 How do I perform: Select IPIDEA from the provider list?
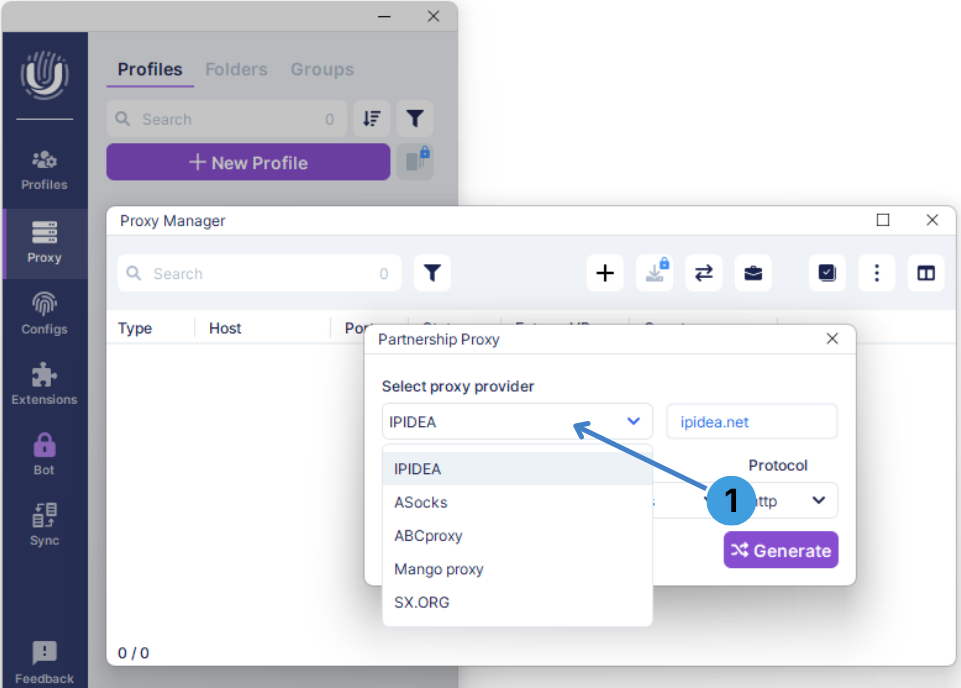tap(517, 469)
